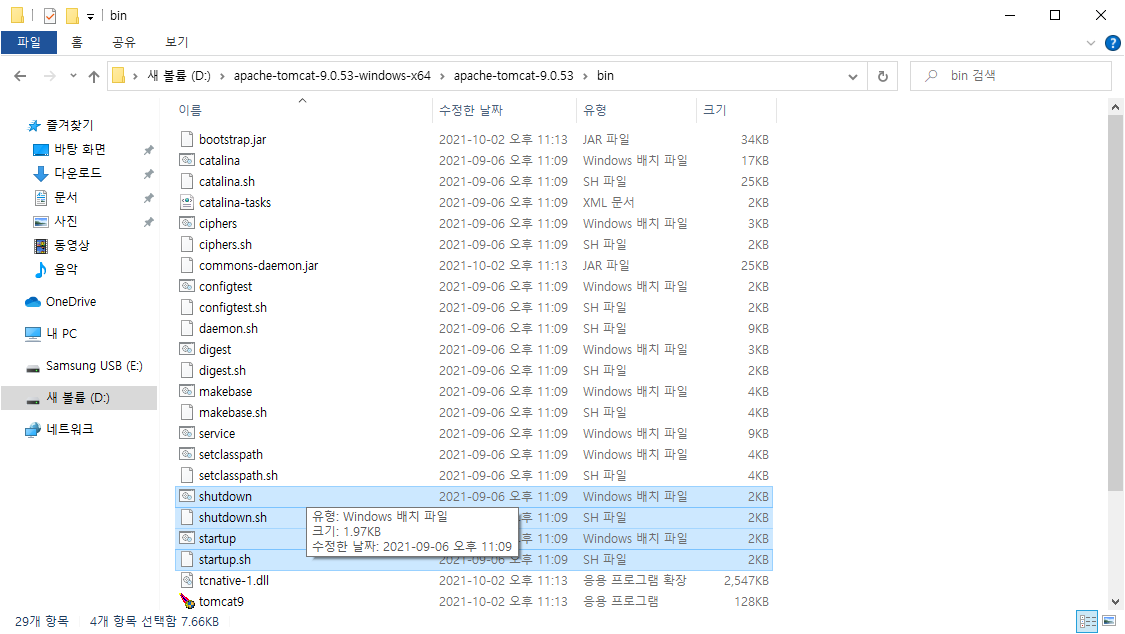The height and width of the screenshot is (634, 1125).
Task: Select the daemon.sh file name
Action: 228,328
